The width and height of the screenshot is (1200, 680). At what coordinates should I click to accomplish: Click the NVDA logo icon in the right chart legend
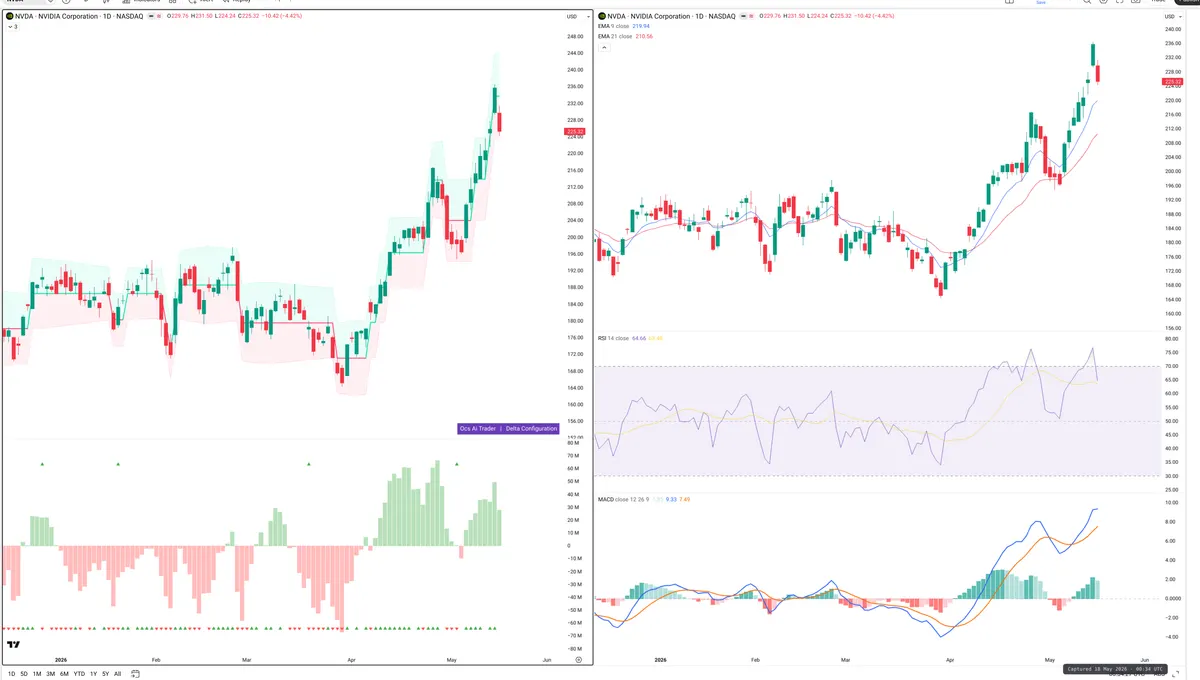pyautogui.click(x=602, y=16)
